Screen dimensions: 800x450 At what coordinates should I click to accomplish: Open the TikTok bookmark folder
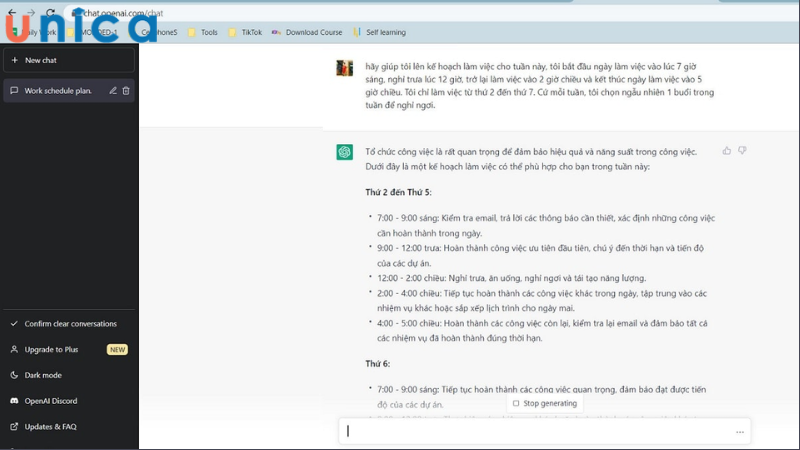[251, 32]
